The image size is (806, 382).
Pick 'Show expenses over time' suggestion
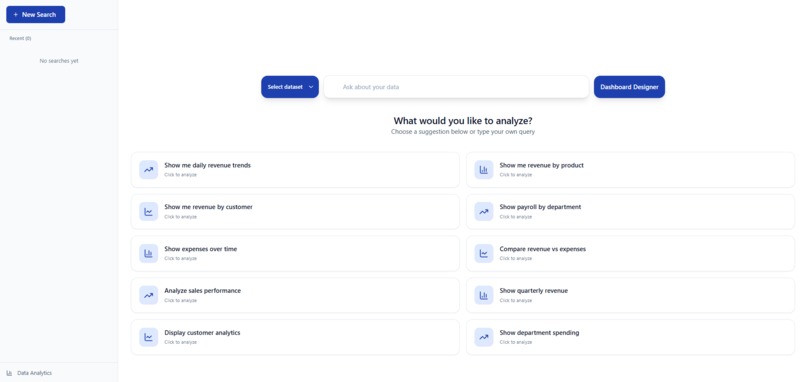coord(295,253)
